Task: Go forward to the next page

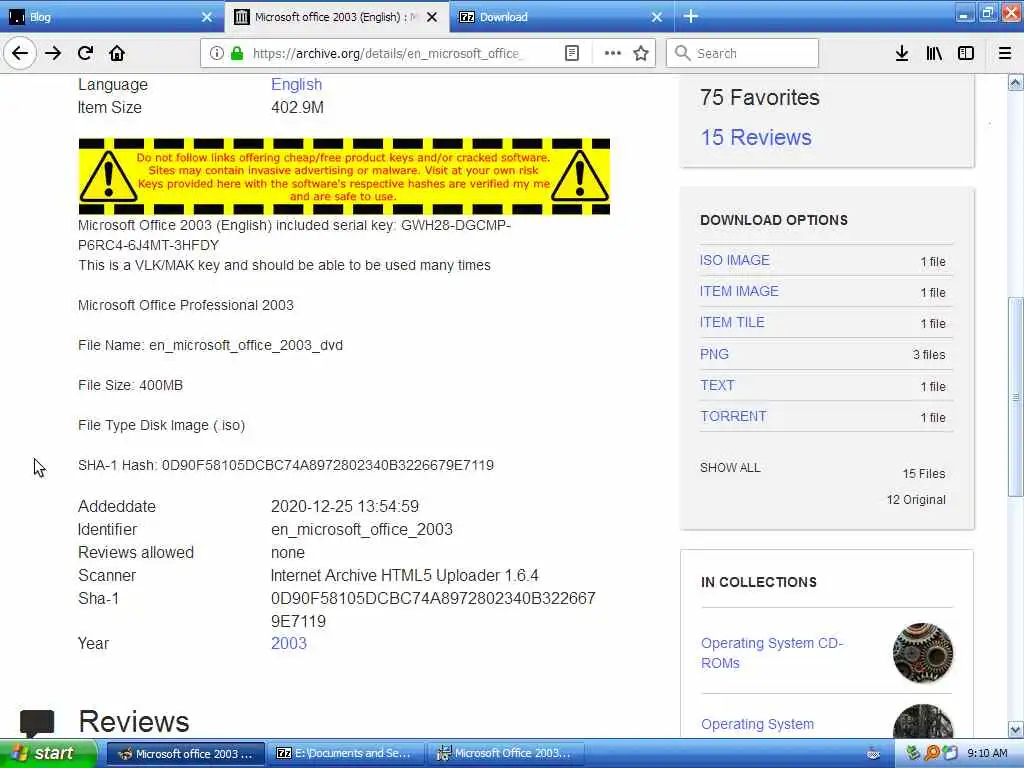Action: pyautogui.click(x=53, y=53)
